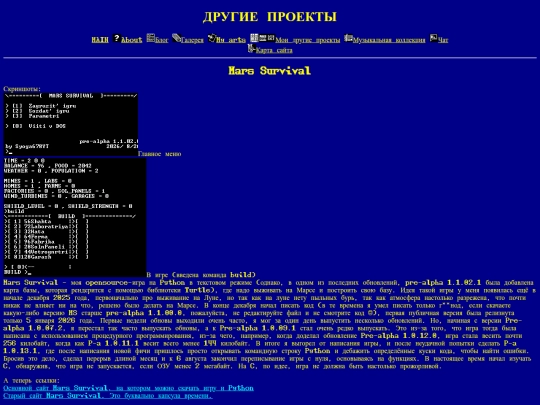
Task: Open the Блог navigation link
Action: [162, 40]
